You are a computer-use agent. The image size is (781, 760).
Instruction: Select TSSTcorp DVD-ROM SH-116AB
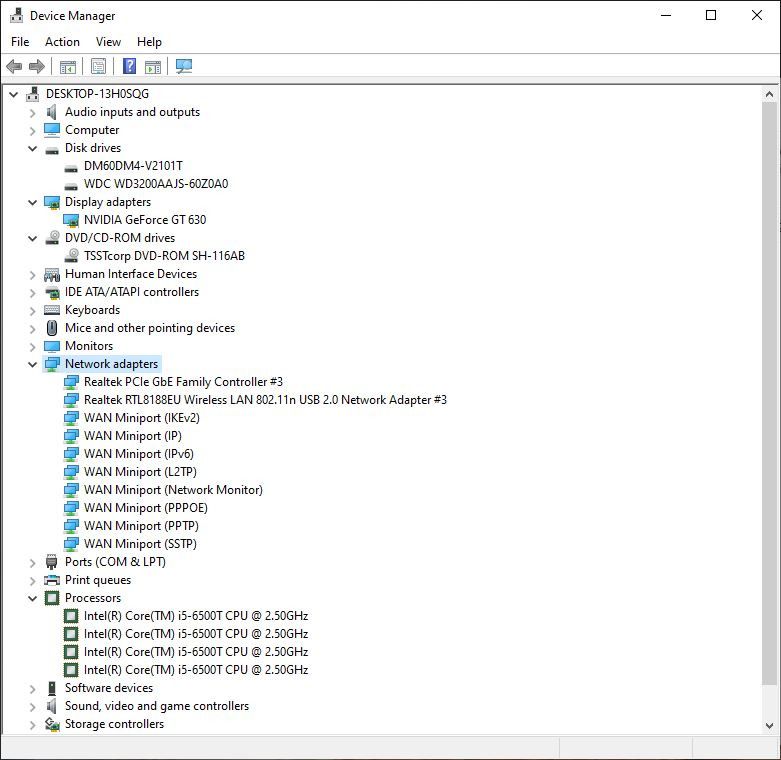(x=164, y=256)
